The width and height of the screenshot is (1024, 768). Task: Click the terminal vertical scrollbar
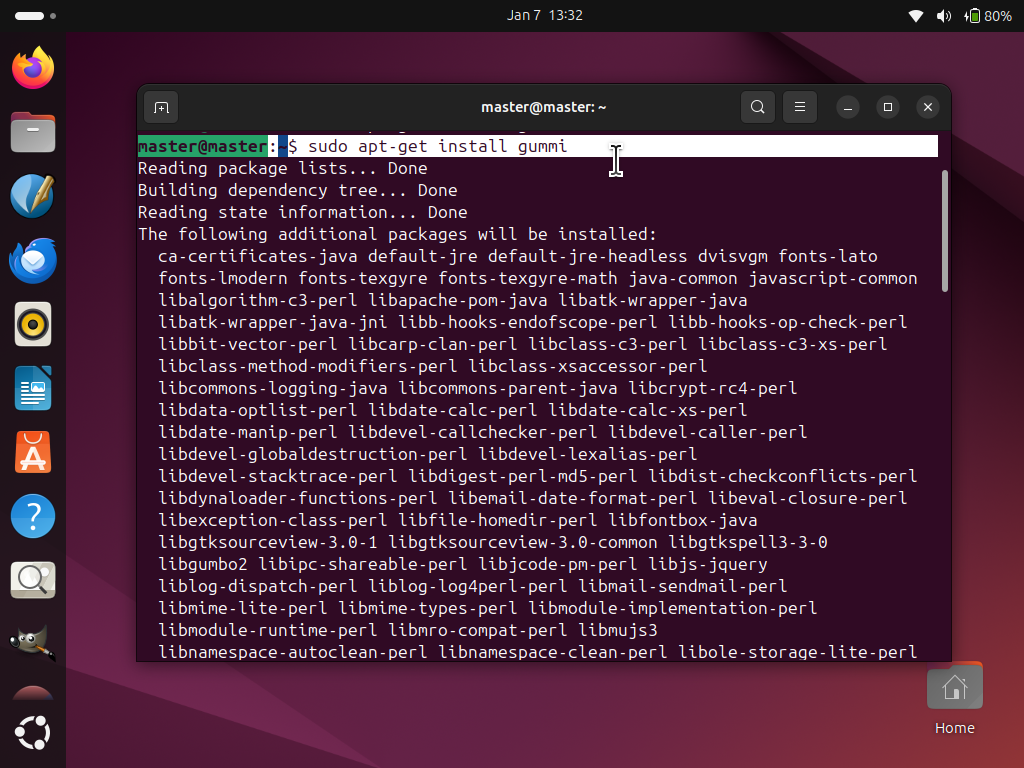944,231
